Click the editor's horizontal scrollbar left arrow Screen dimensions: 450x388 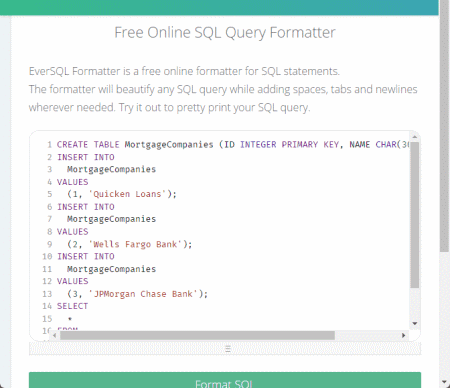pos(55,335)
